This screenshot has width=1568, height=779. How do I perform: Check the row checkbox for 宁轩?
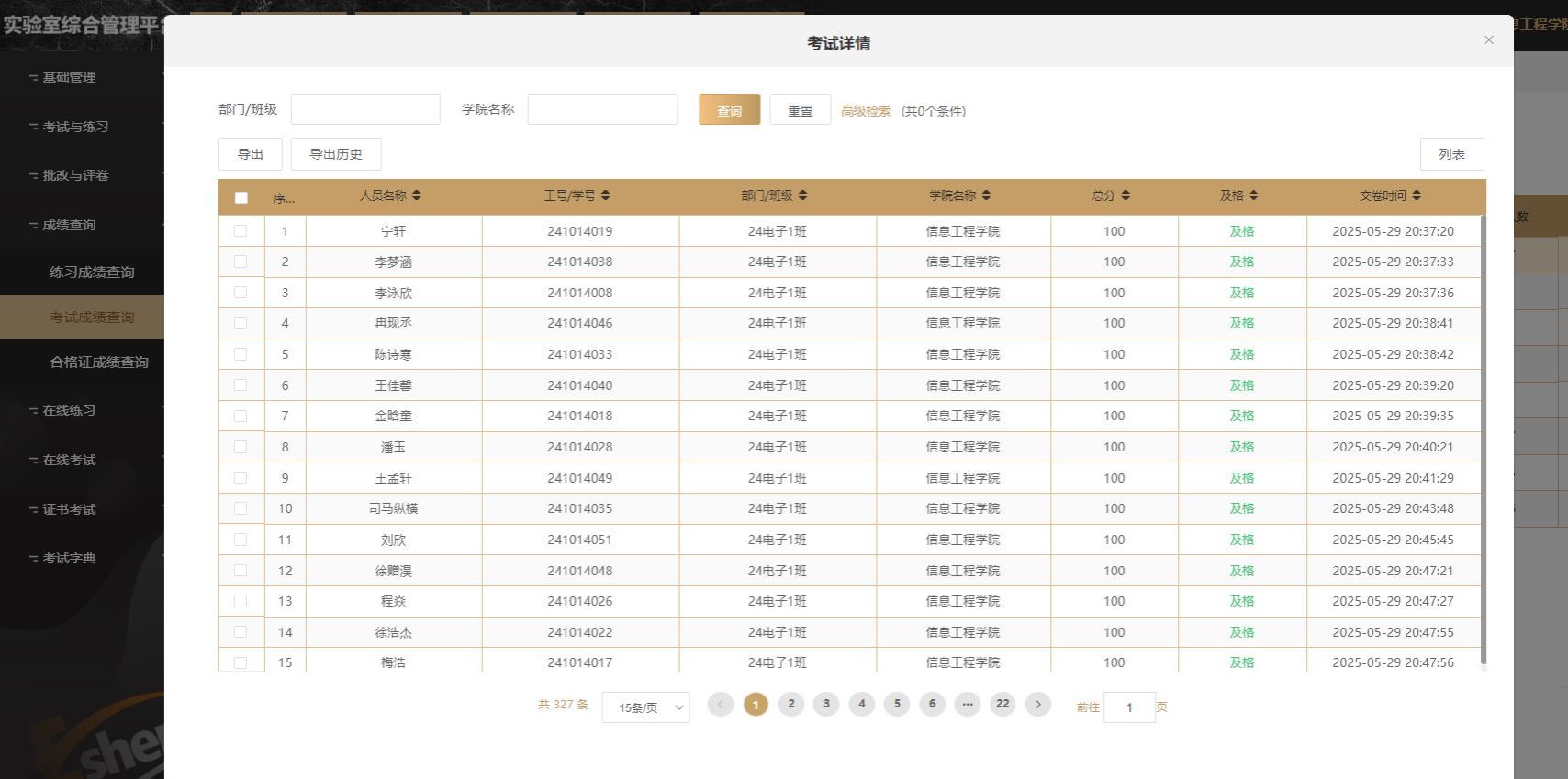pos(241,231)
